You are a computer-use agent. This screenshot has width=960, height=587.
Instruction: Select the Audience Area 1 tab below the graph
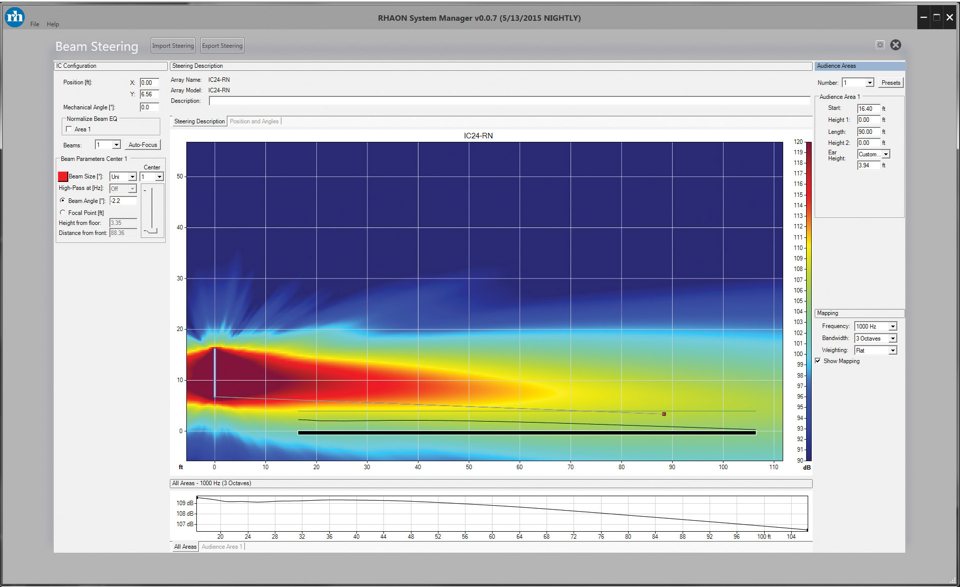pyautogui.click(x=222, y=547)
